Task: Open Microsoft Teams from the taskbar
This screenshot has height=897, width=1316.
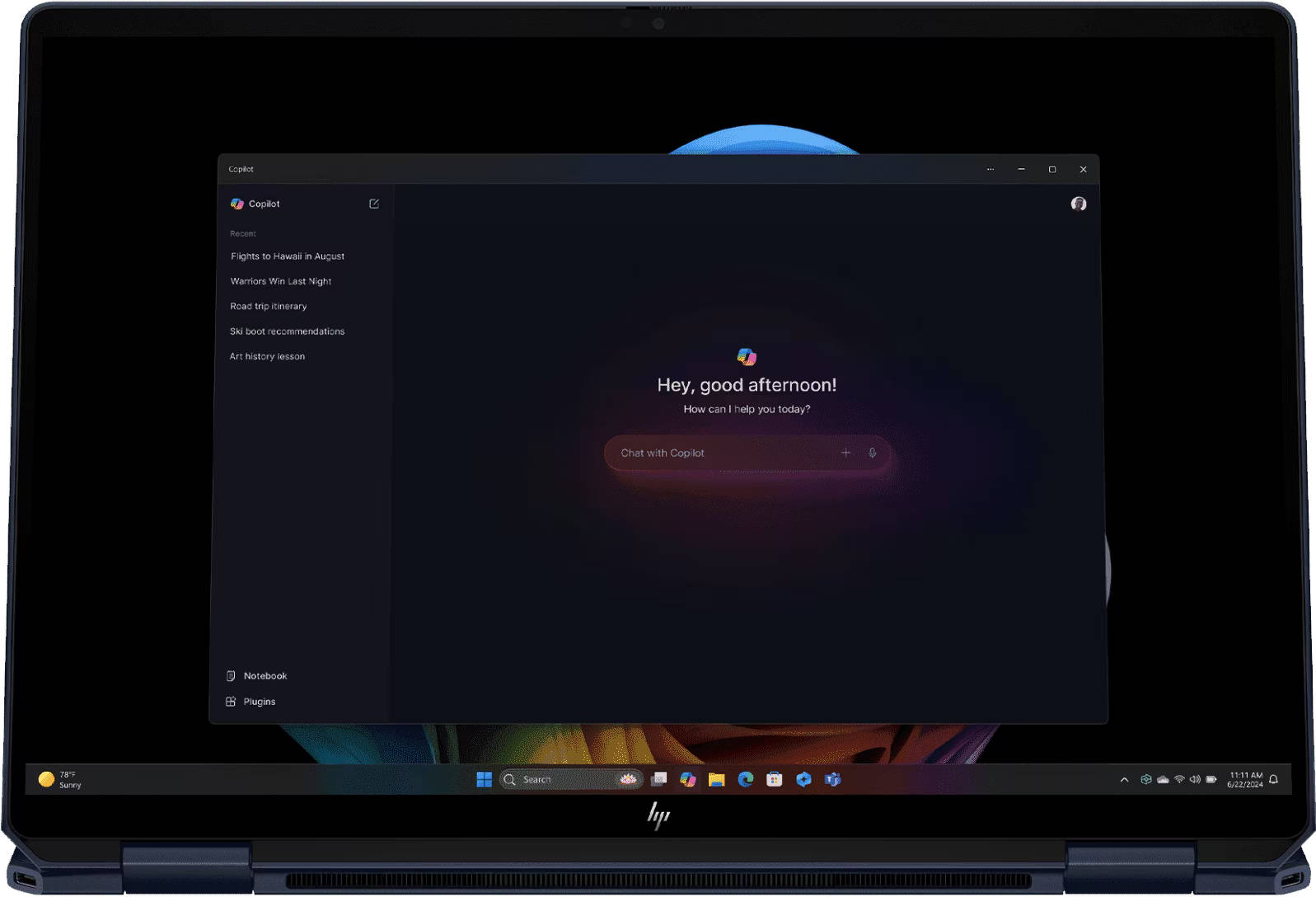Action: [832, 779]
